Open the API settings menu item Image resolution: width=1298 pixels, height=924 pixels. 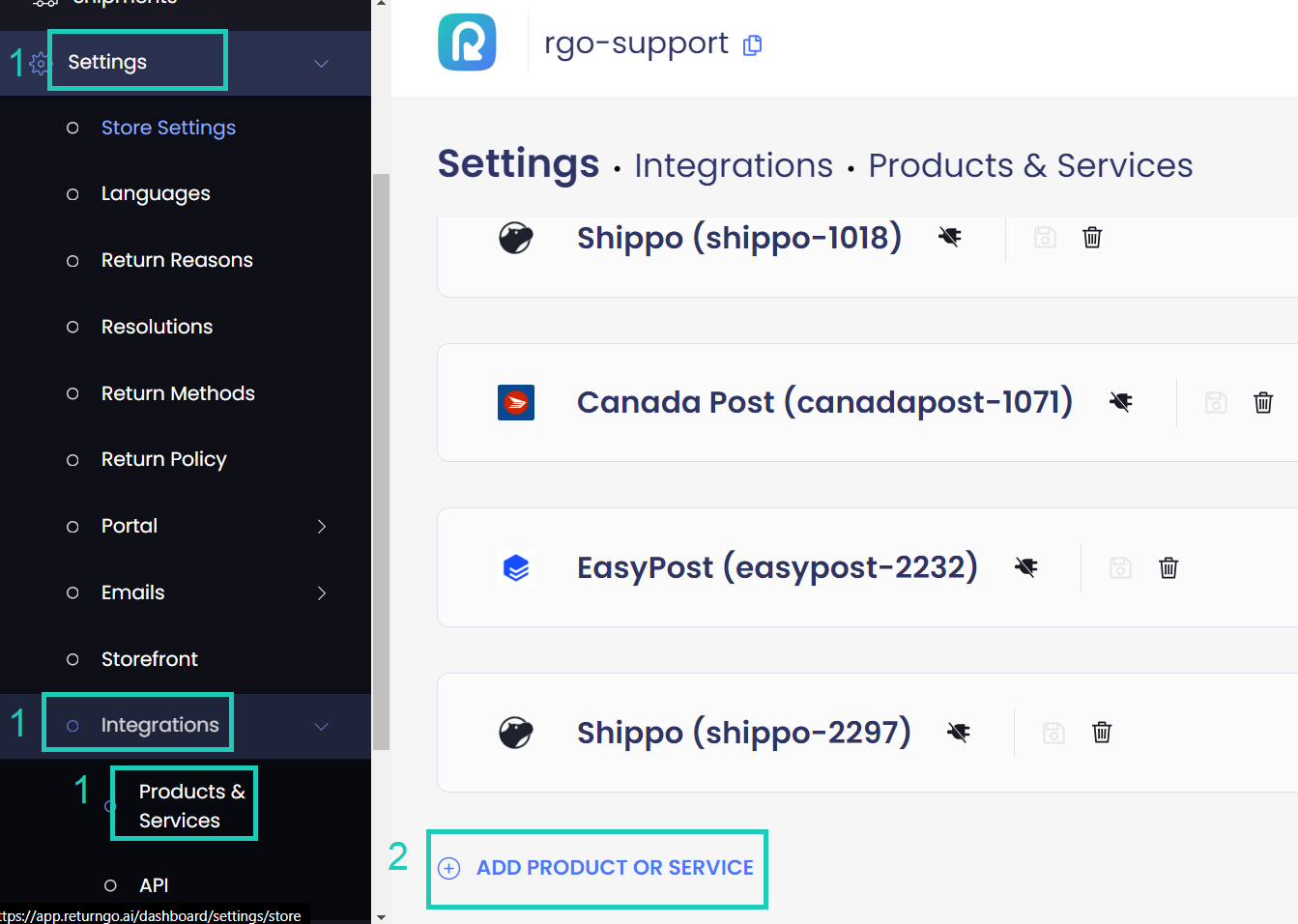154,884
